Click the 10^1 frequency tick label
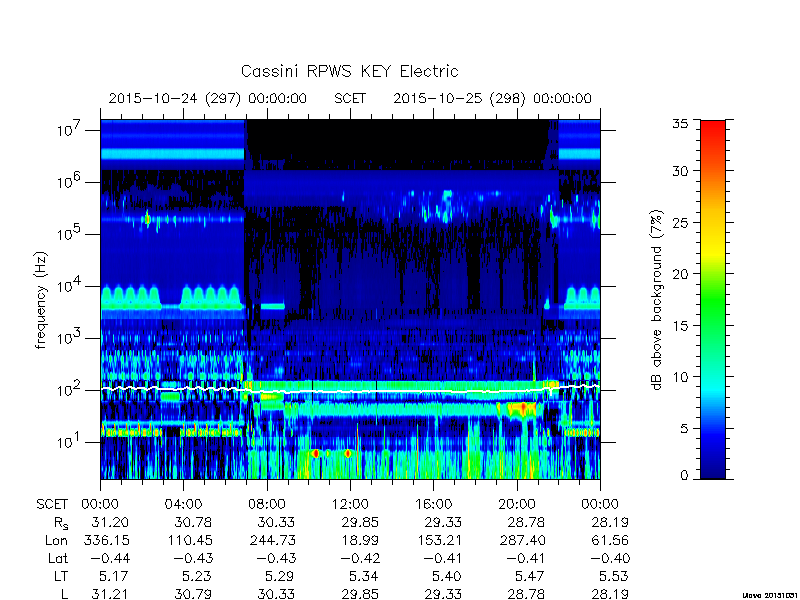Viewport: 800px width, 600px height. (69, 442)
